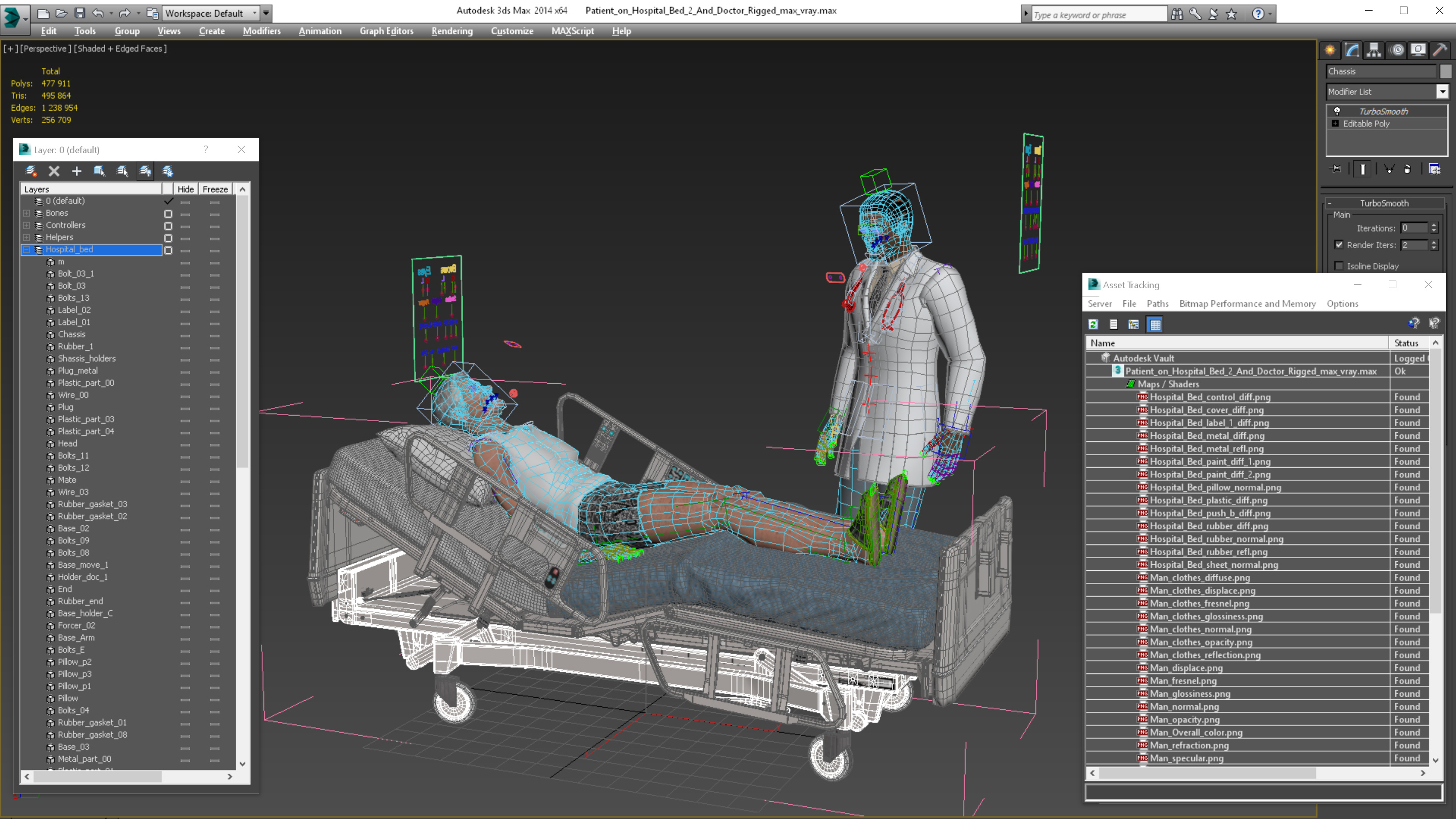Image resolution: width=1456 pixels, height=819 pixels.
Task: Click Show End Result toggle icon
Action: coord(1363,168)
